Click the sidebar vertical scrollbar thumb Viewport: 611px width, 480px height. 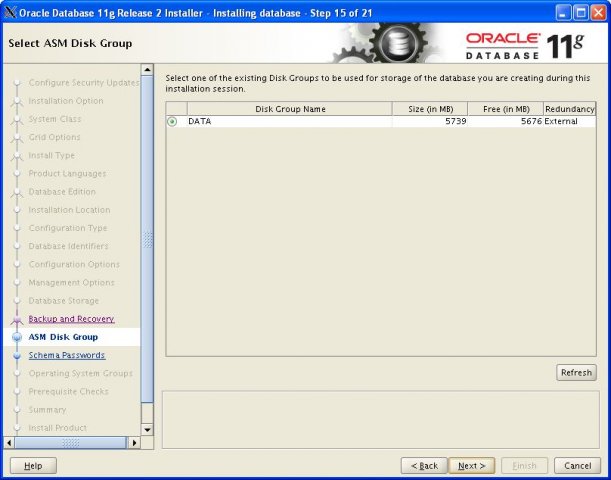pyautogui.click(x=147, y=239)
